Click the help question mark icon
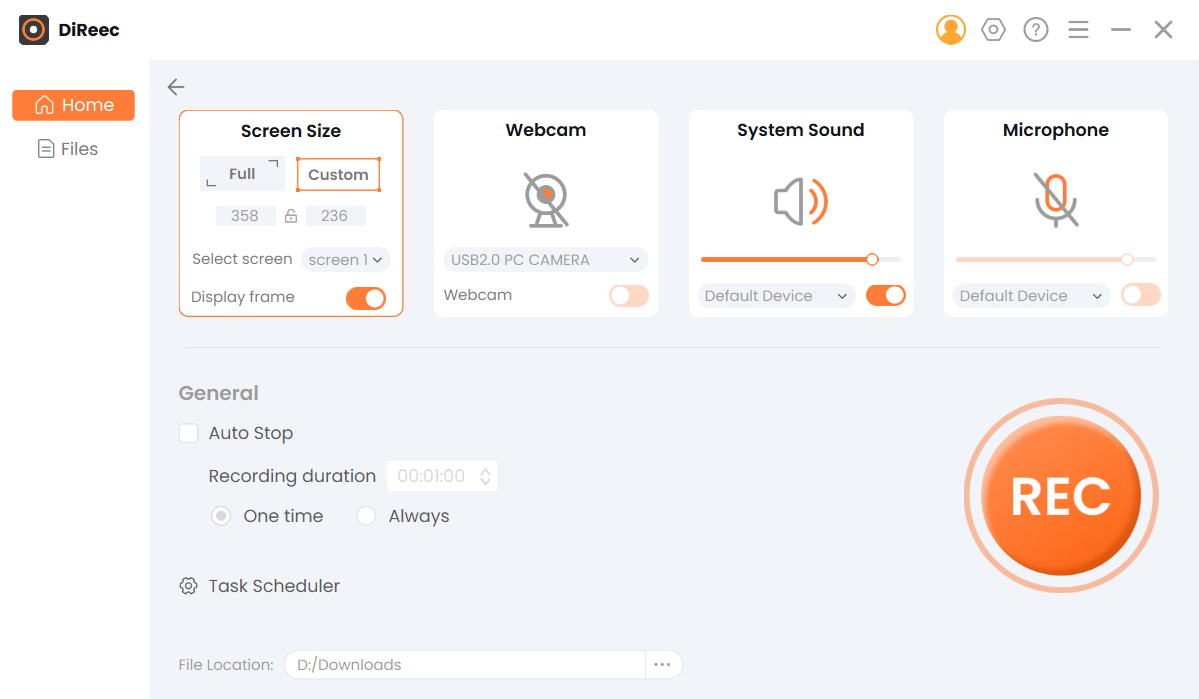The width and height of the screenshot is (1199, 699). [1035, 29]
